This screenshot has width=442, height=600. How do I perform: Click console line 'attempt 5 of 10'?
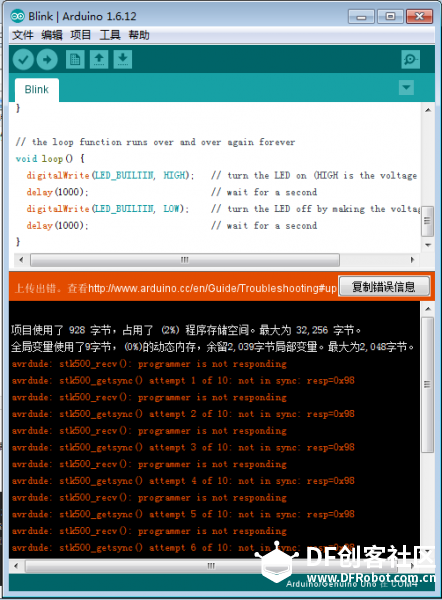pyautogui.click(x=183, y=514)
